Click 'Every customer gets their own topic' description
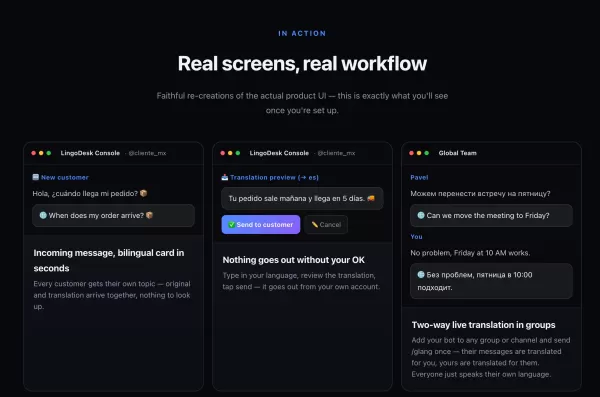The width and height of the screenshot is (600, 397). tap(112, 295)
